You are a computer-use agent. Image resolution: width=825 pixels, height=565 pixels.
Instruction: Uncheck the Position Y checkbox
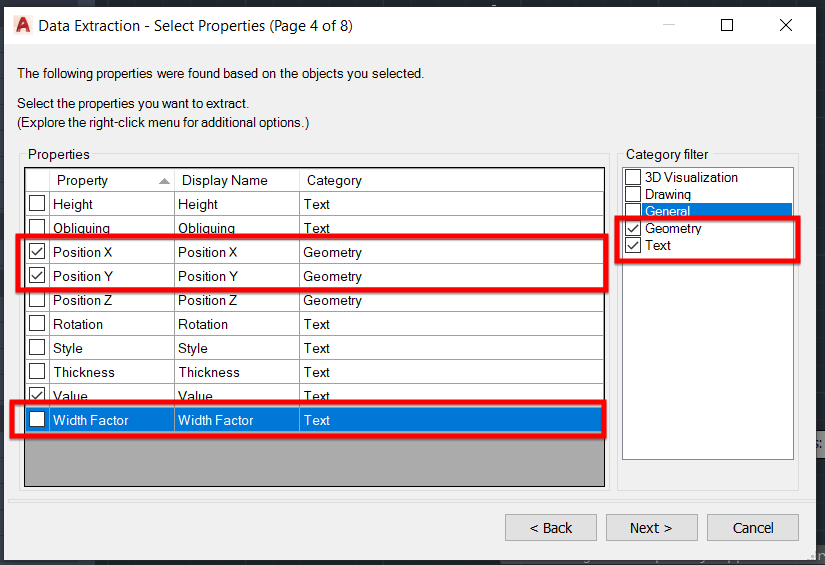coord(37,276)
